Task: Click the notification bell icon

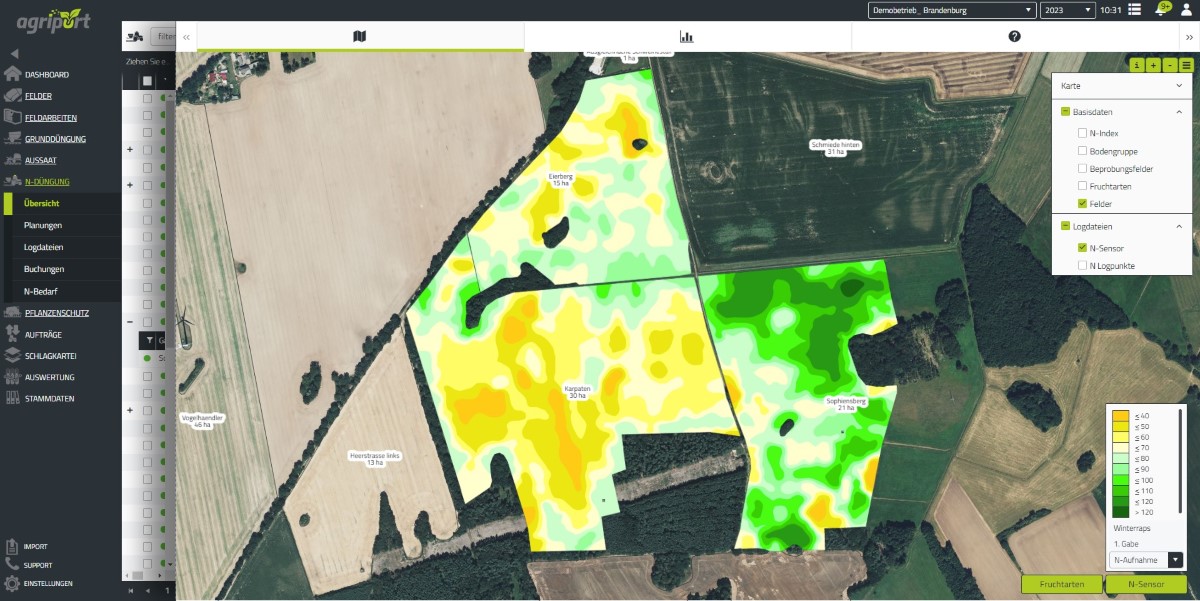Action: (1161, 10)
